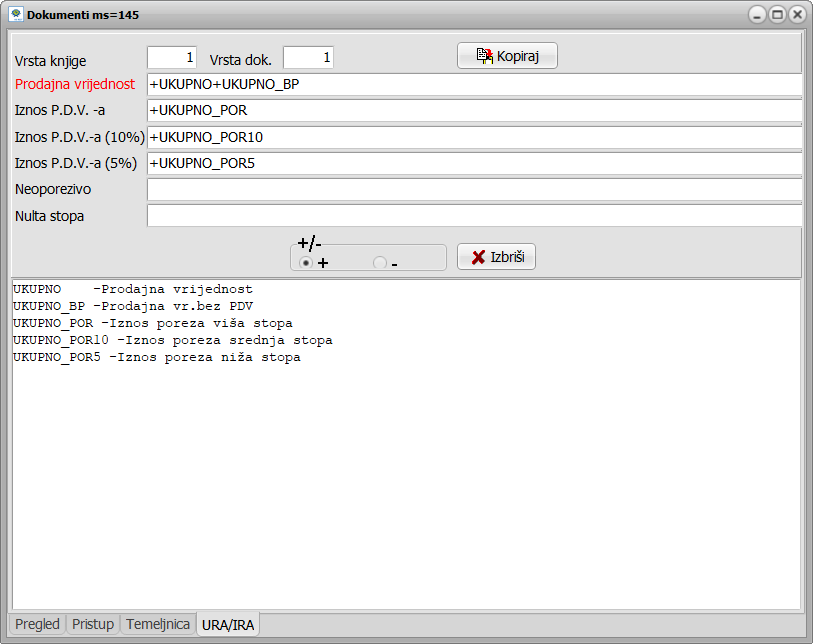Click the Iznos P.D.V.-a (10%) field

[x=474, y=137]
